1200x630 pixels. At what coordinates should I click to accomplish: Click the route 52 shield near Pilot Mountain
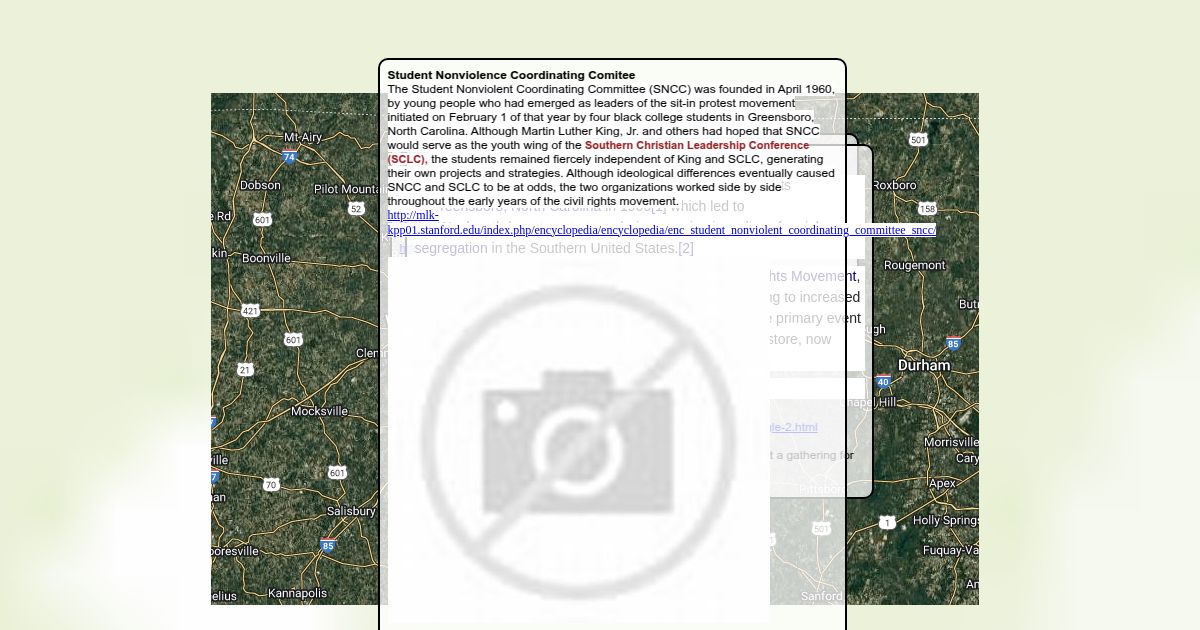(x=356, y=209)
